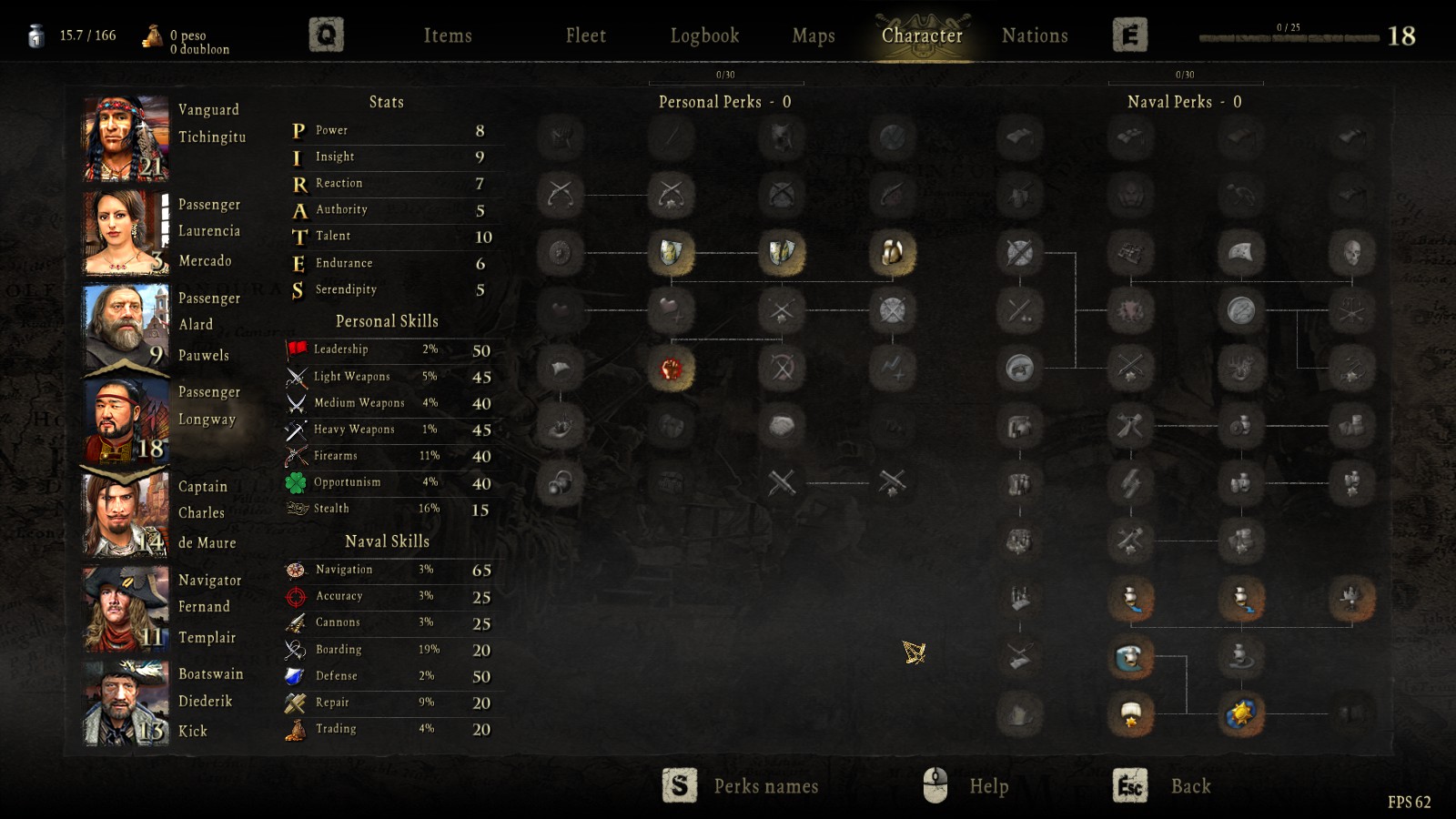Screen dimensions: 1456x819
Task: Click the Defense blue shield skill icon
Action: pos(295,676)
